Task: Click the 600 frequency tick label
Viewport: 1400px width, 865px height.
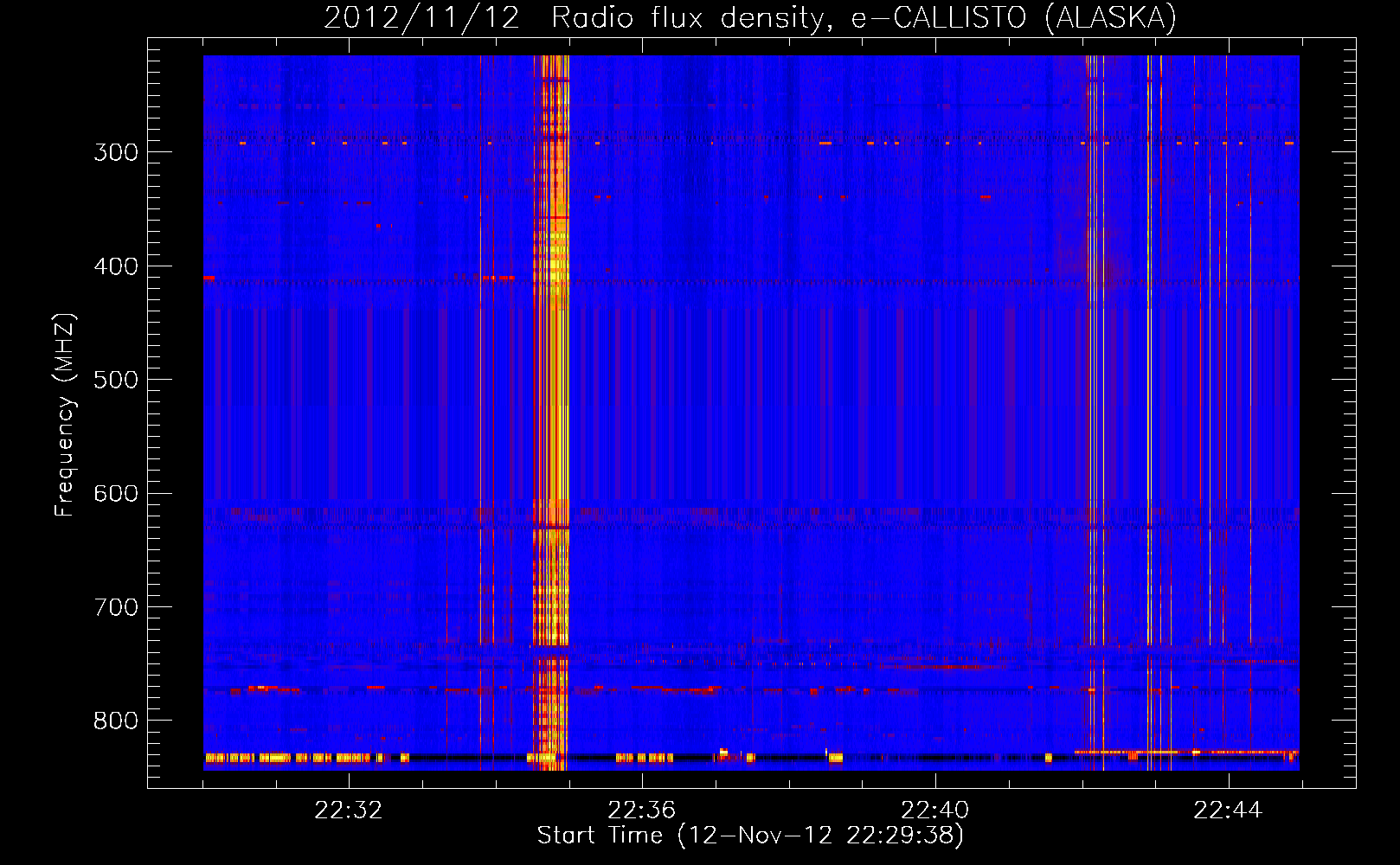Action: [116, 494]
